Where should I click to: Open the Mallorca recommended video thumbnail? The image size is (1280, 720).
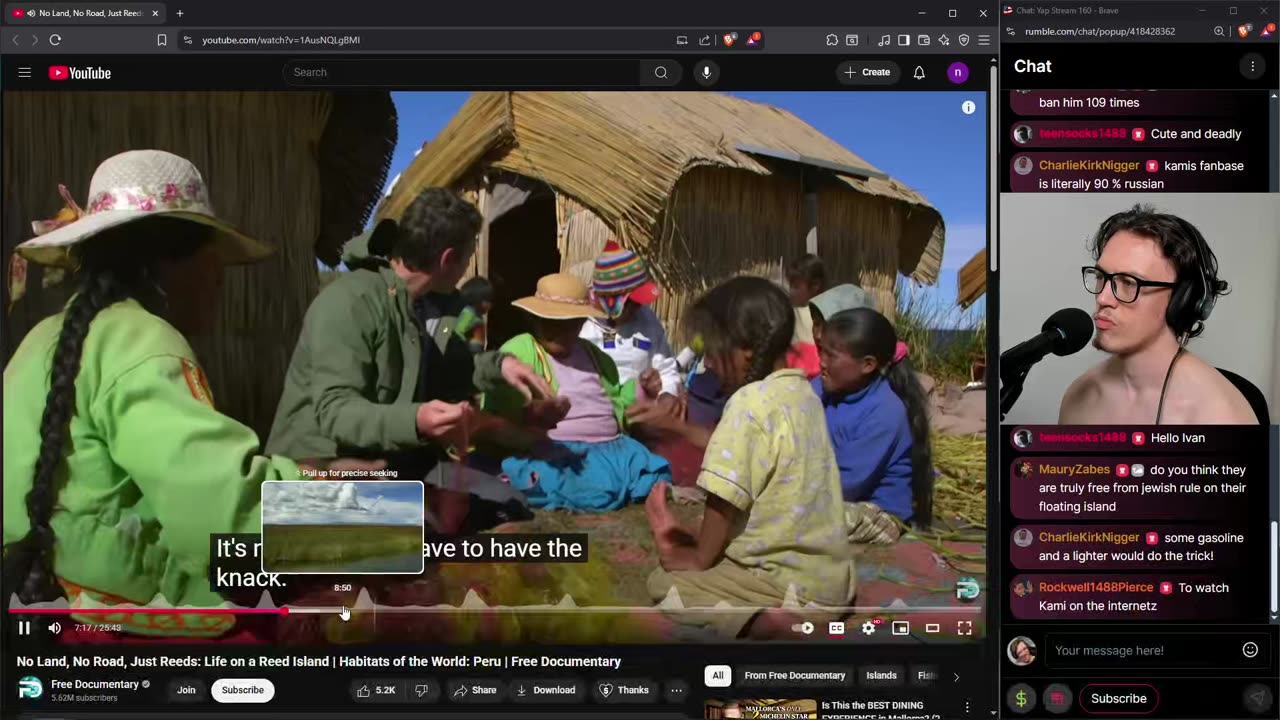[759, 709]
